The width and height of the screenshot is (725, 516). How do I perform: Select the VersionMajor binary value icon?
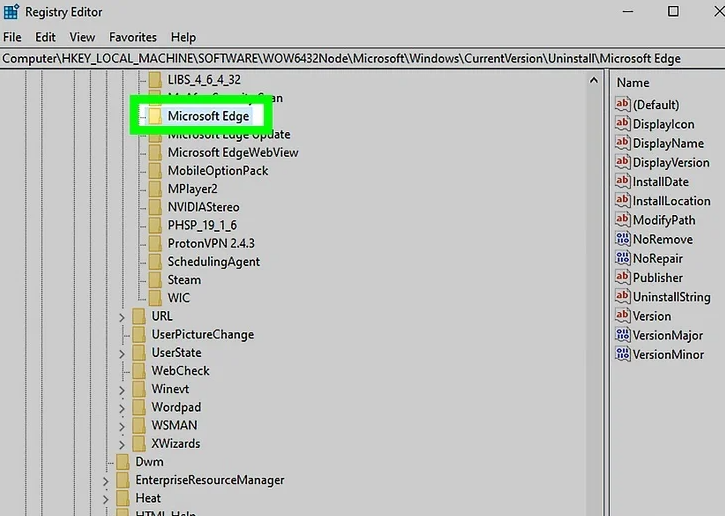(x=623, y=335)
